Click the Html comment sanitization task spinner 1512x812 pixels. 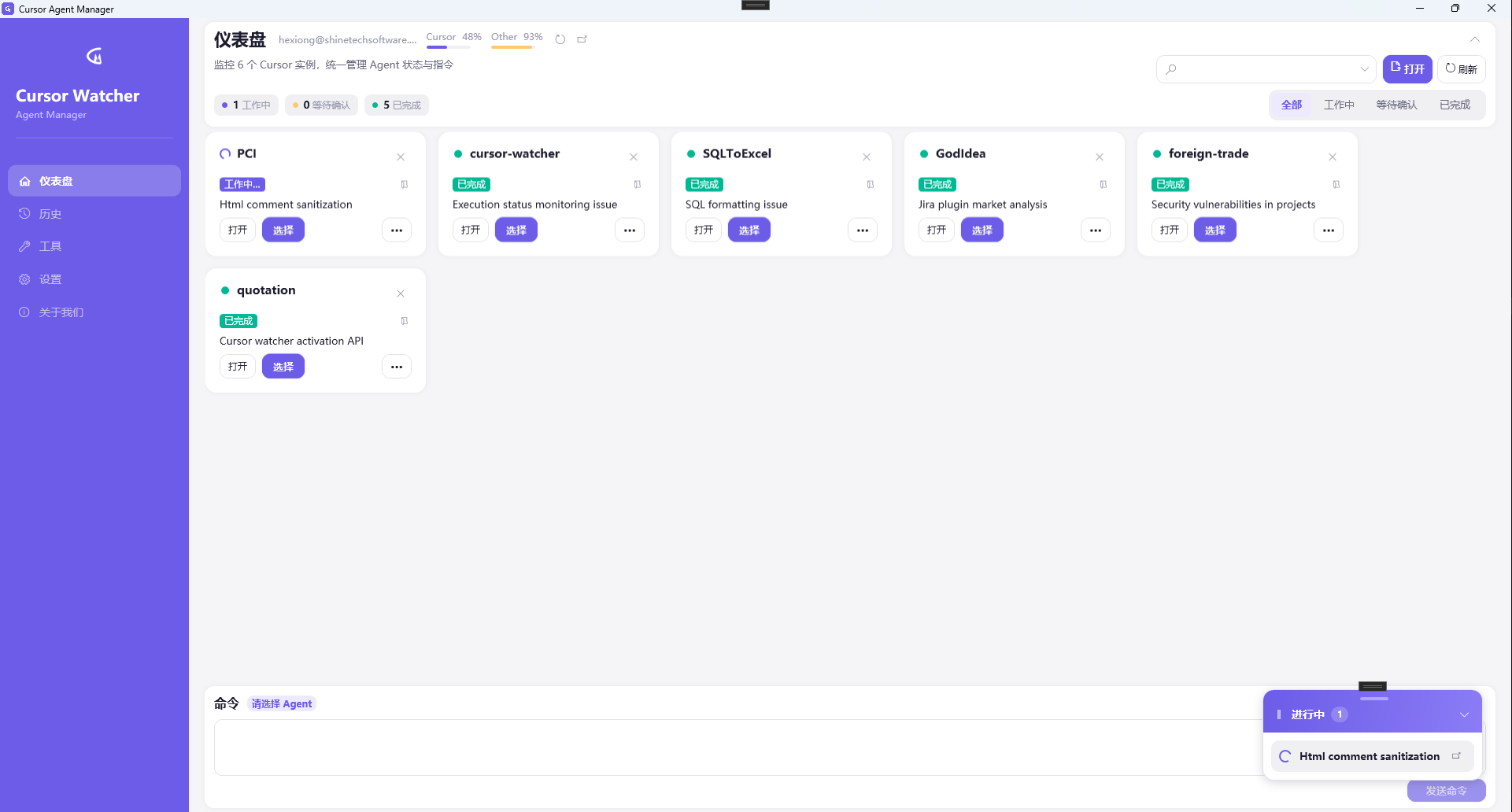(x=1285, y=756)
